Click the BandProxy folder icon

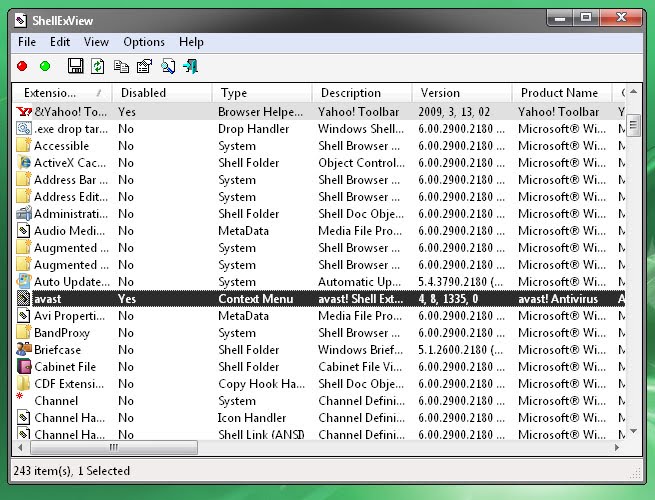click(x=24, y=332)
